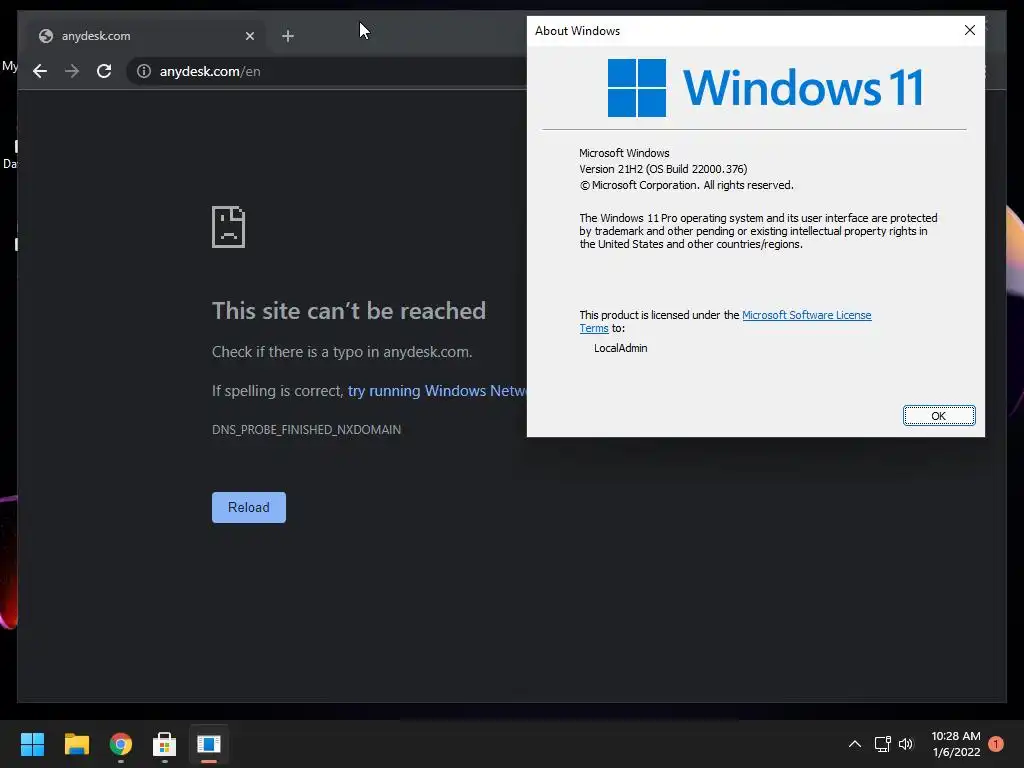Click the About Windows title bar text

click(x=577, y=31)
